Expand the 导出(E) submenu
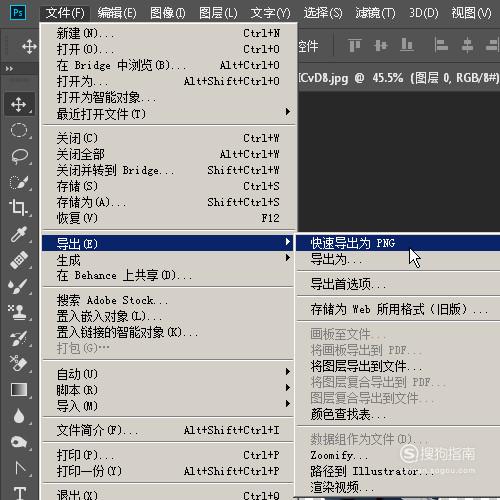This screenshot has width=500, height=500. pos(168,243)
